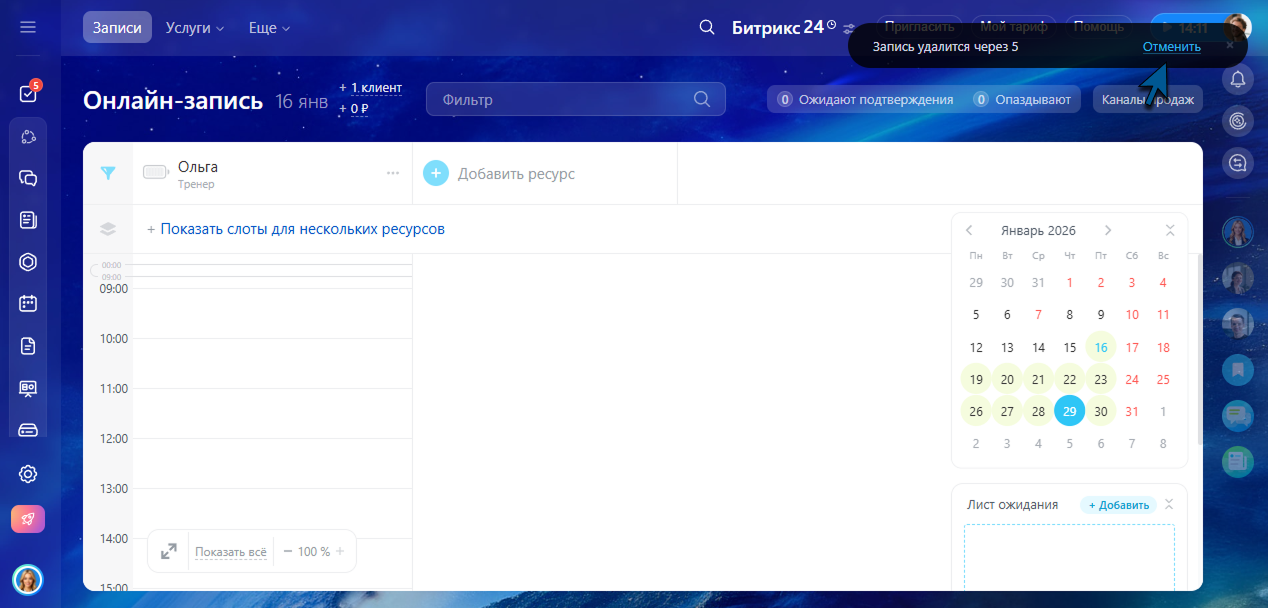Click the settings gear in sidebar
The image size is (1268, 608).
pyautogui.click(x=28, y=474)
